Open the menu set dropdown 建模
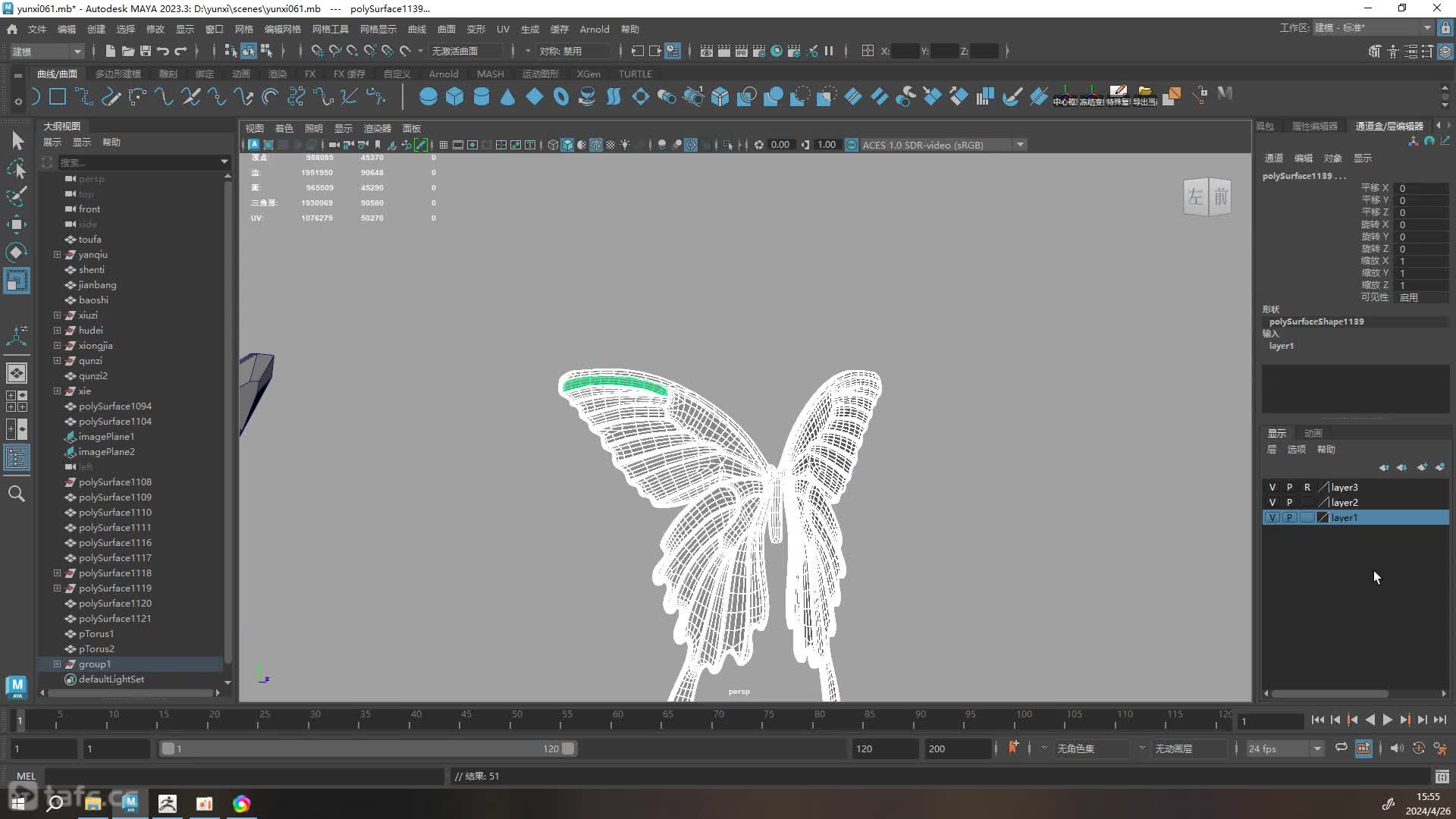Viewport: 1456px width, 819px height. [46, 51]
